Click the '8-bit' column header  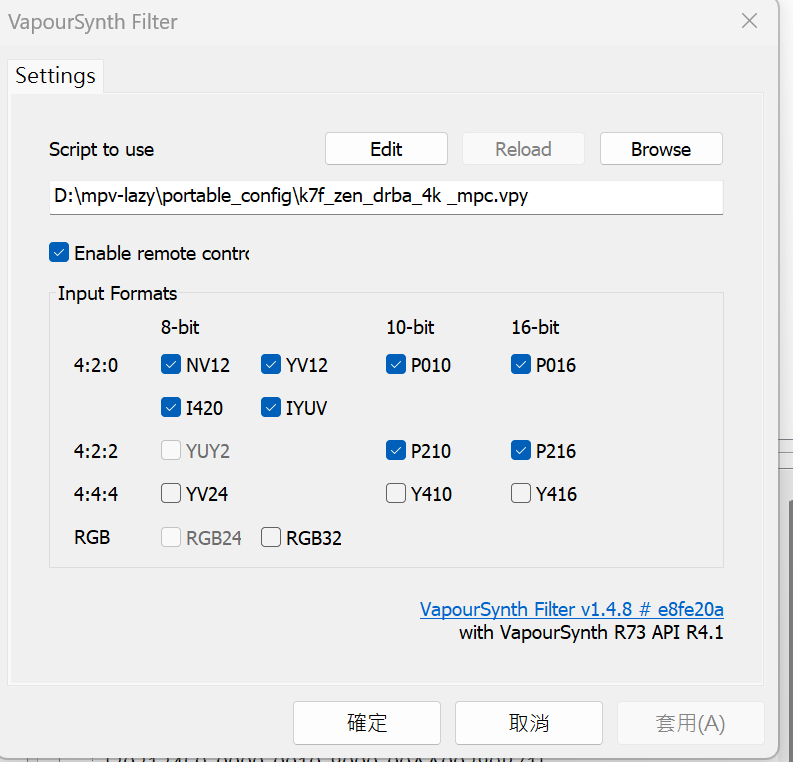point(180,327)
